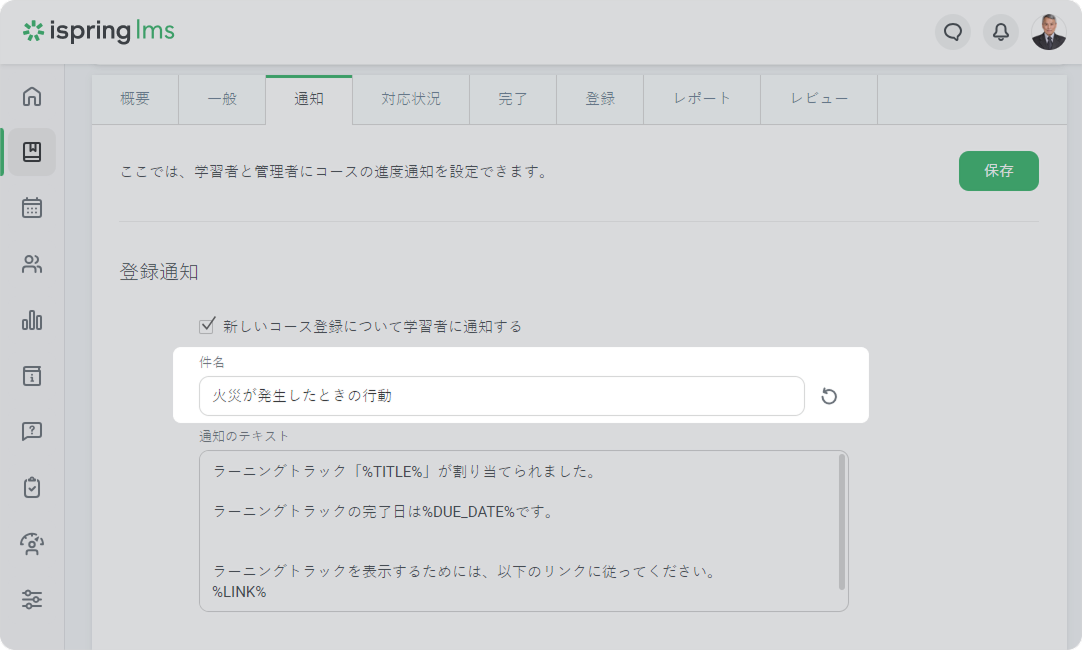Open the Calendar icon in sidebar
Screen dimensions: 1082x650
pyautogui.click(x=32, y=208)
